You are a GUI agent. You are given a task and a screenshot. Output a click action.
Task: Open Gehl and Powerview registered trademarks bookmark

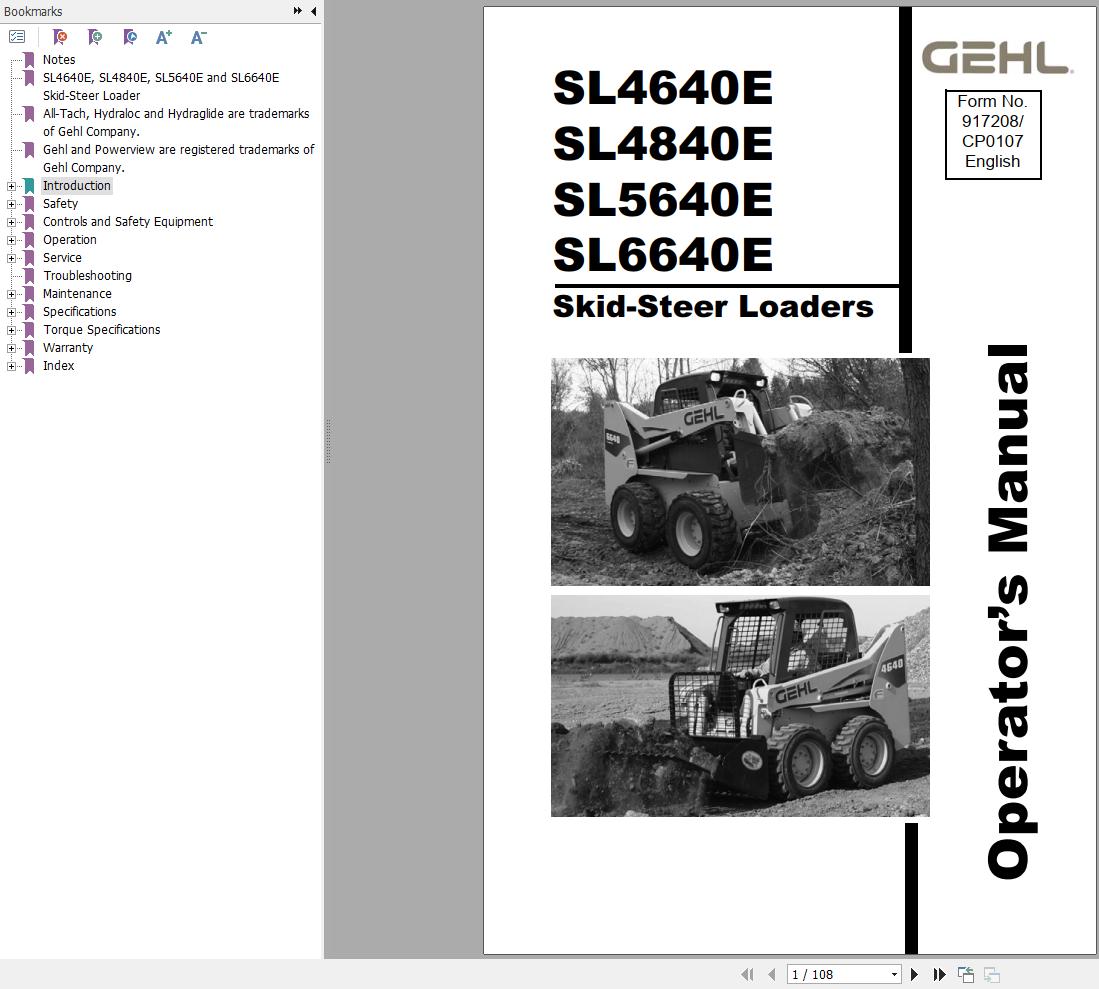pos(179,158)
